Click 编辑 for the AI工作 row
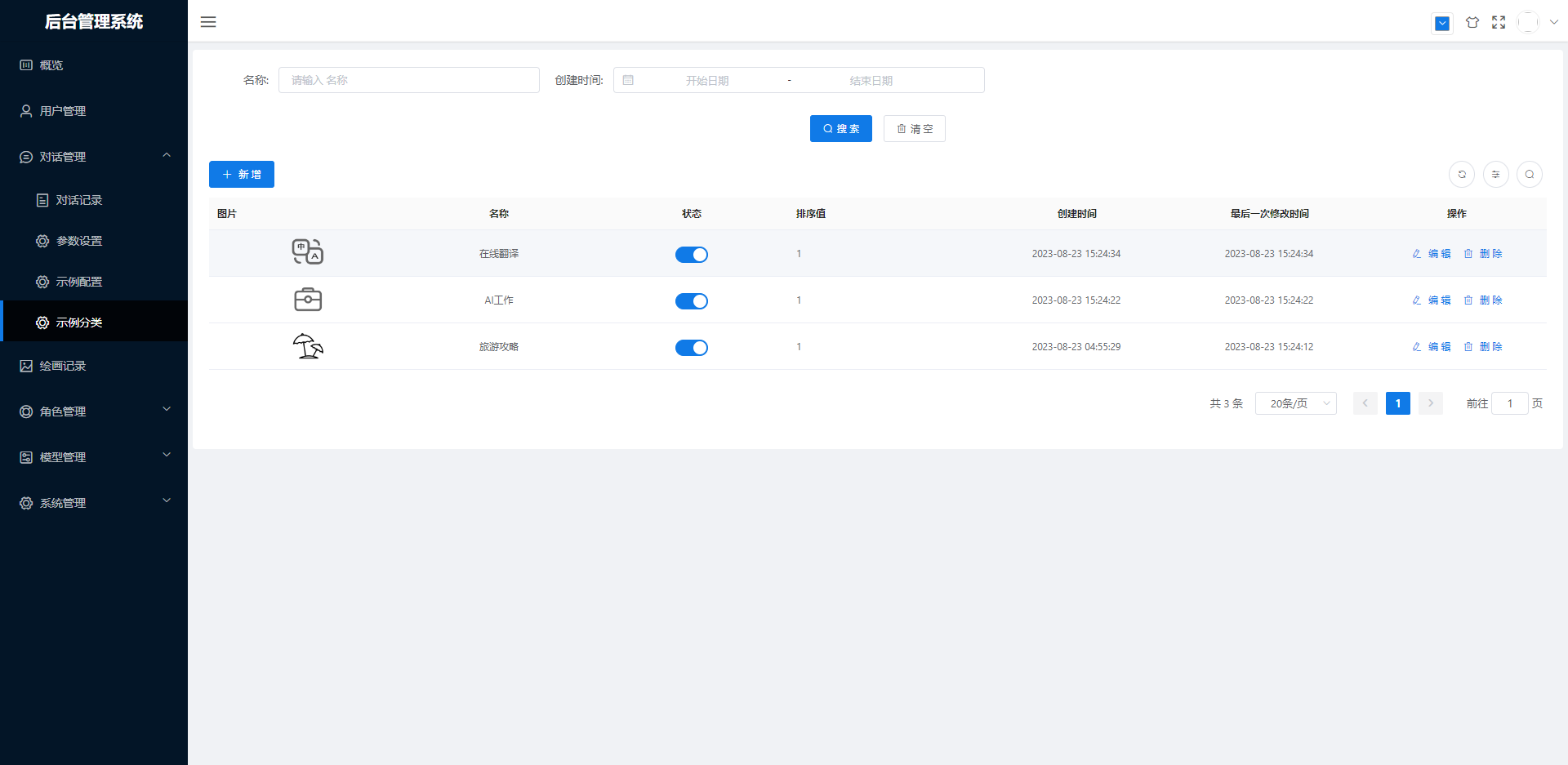 coord(1432,300)
